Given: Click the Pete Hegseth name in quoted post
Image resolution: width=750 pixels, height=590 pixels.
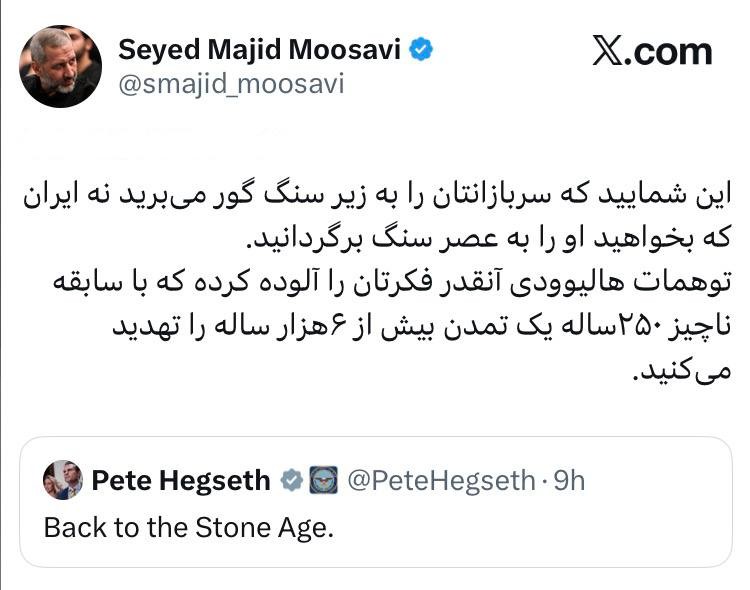Looking at the screenshot, I should [x=181, y=481].
